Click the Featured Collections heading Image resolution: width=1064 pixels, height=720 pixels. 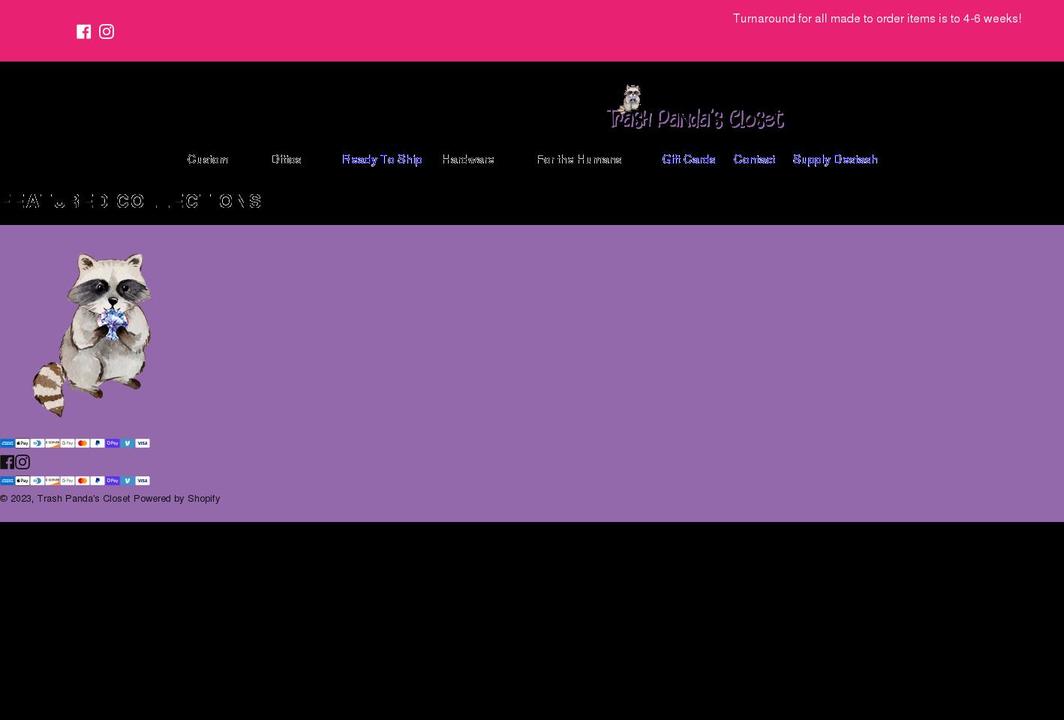click(132, 202)
